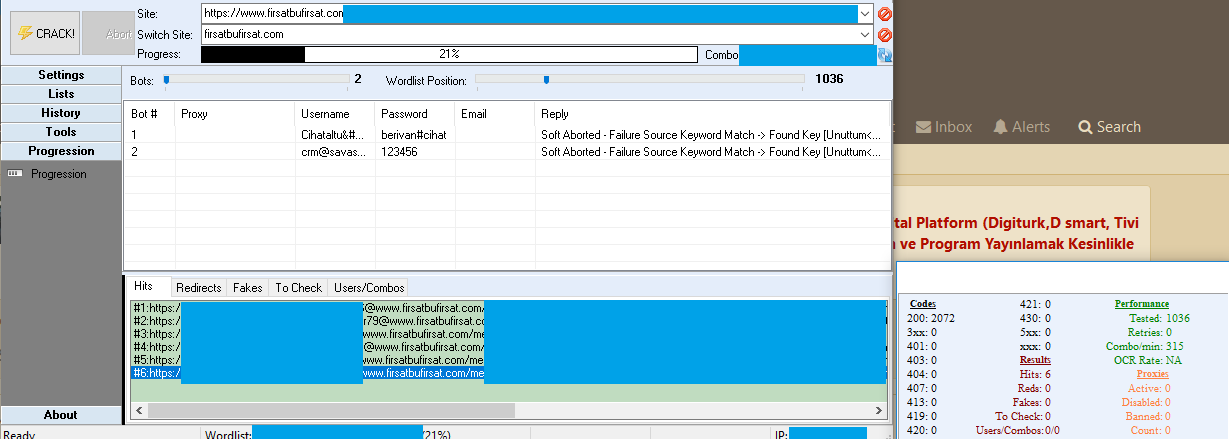Open the Site URL dropdown arrow
Viewport: 1229px width, 439px height.
click(x=865, y=14)
